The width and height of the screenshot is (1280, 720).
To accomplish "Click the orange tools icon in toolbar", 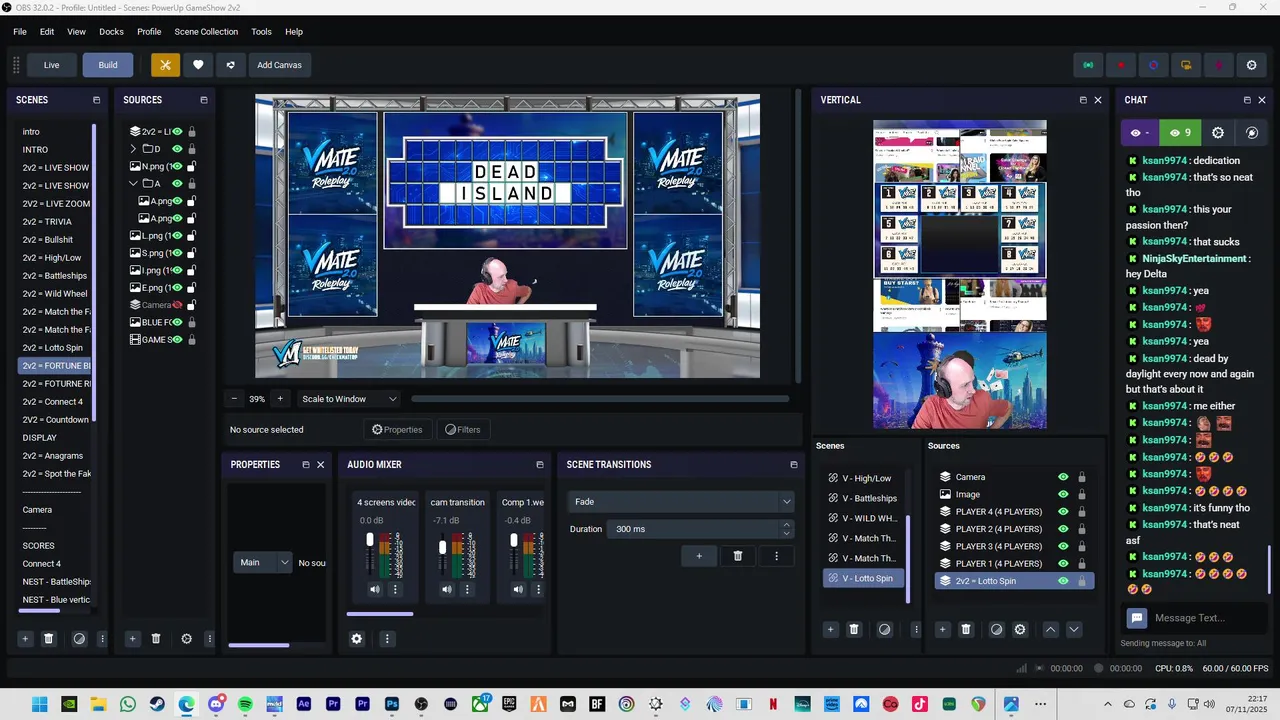I will tap(165, 65).
